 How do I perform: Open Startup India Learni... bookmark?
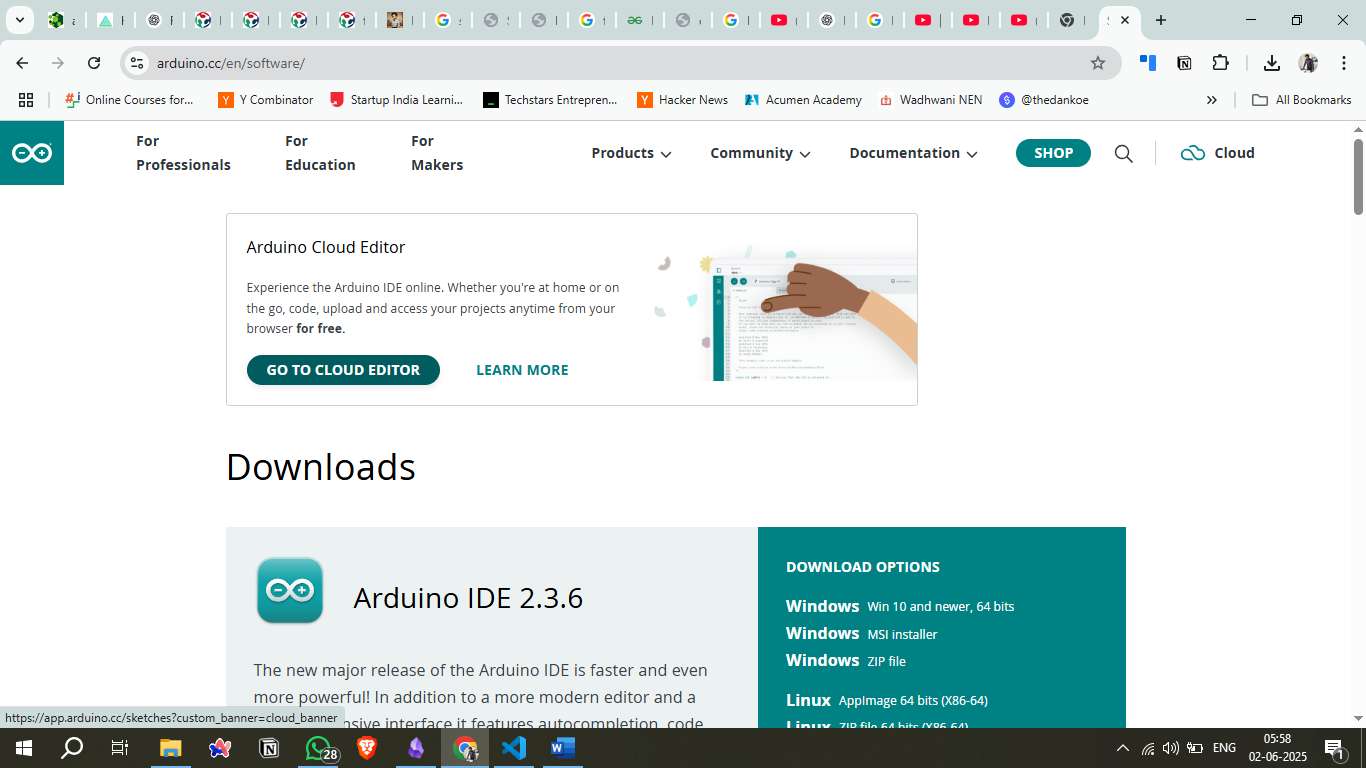397,100
